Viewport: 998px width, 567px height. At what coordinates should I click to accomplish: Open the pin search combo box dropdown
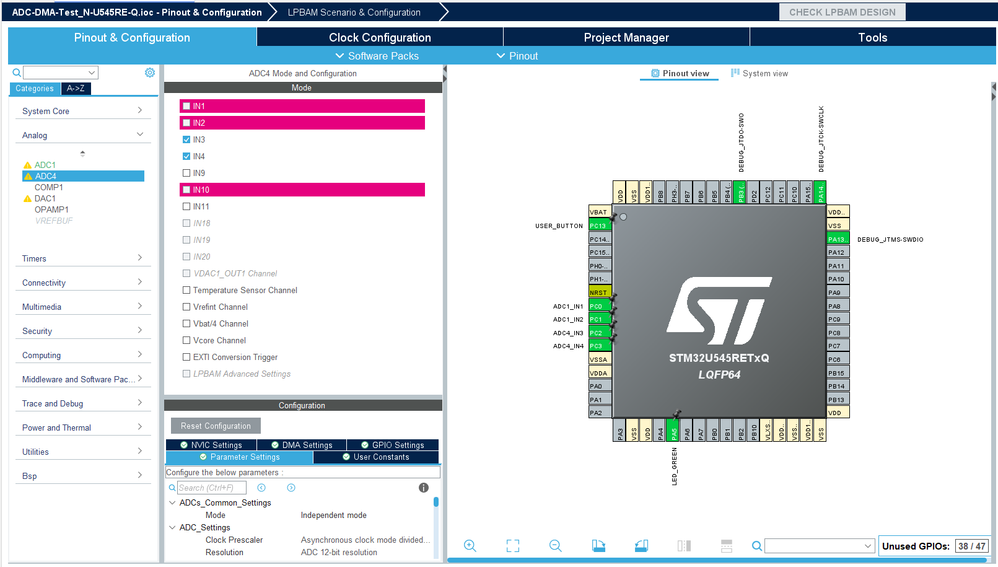click(x=868, y=545)
